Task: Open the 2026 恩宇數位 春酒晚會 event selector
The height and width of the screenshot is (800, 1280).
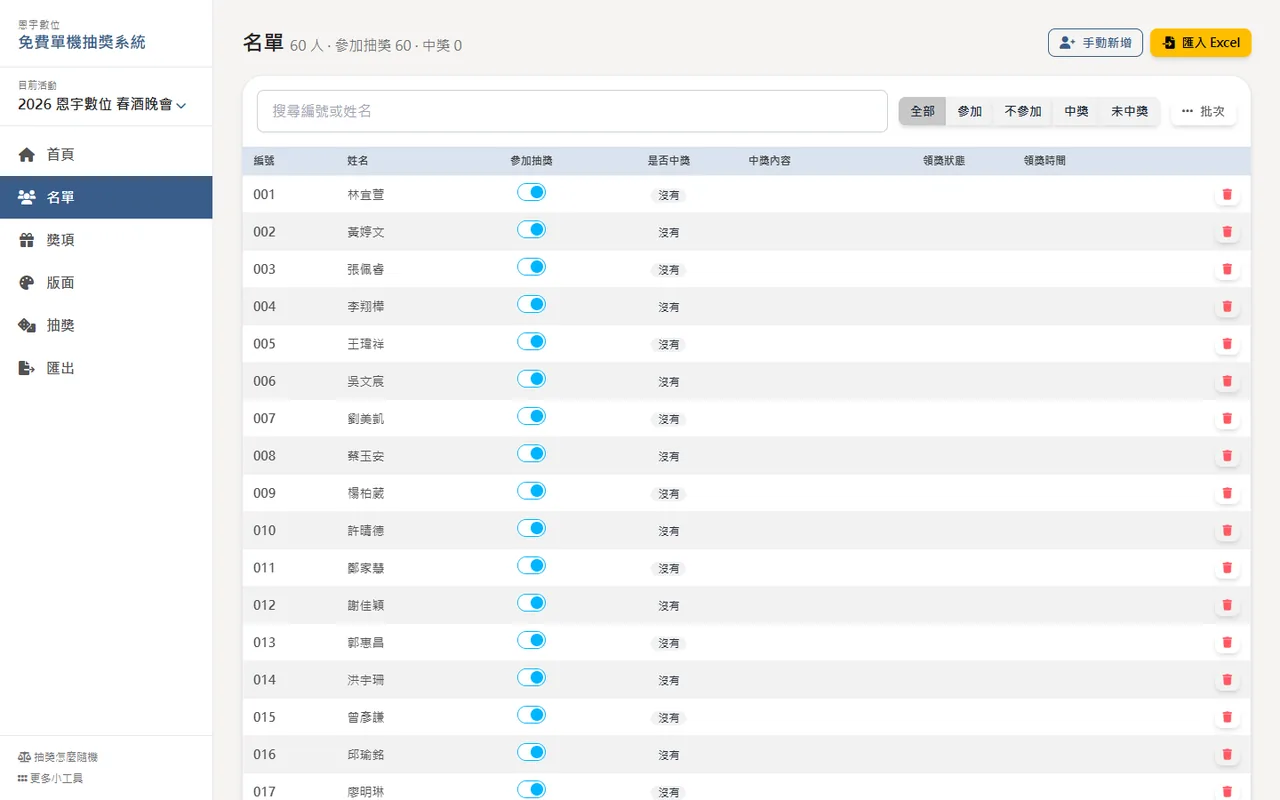Action: 102,104
